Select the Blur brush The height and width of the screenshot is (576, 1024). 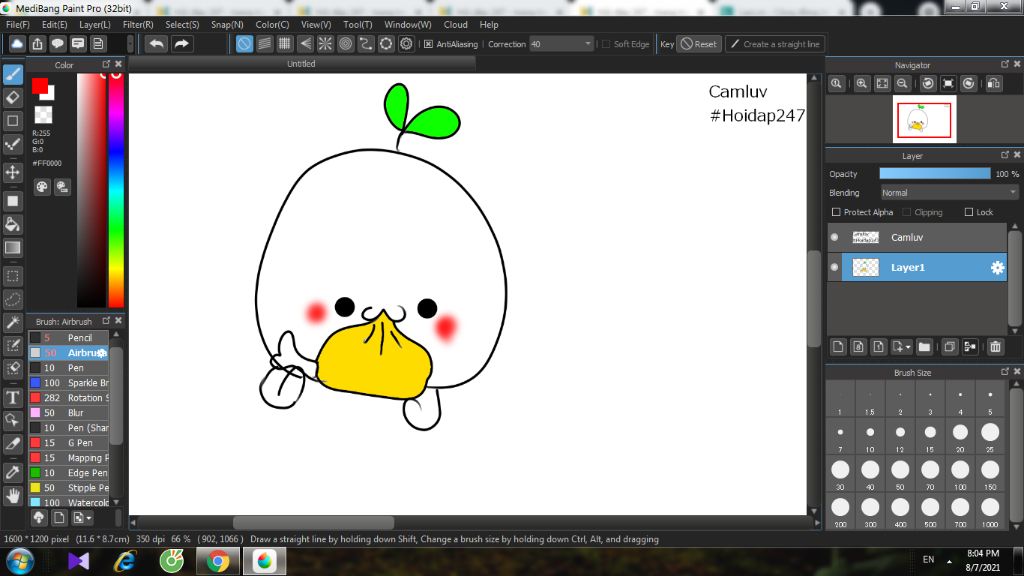69,413
